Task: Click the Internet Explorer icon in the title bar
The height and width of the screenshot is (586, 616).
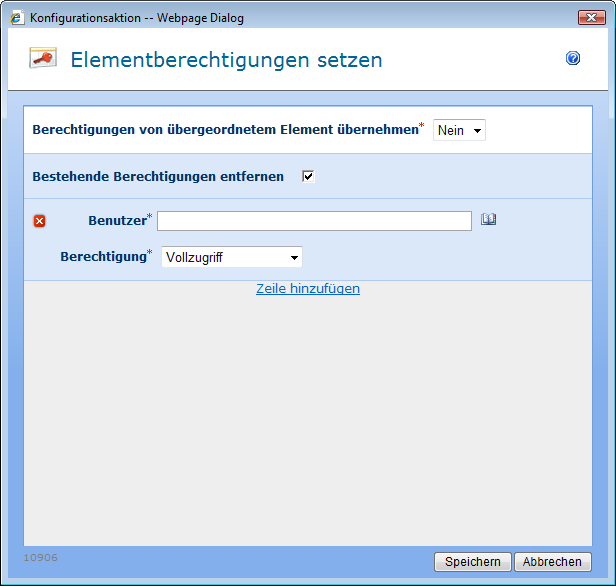Action: pos(16,18)
